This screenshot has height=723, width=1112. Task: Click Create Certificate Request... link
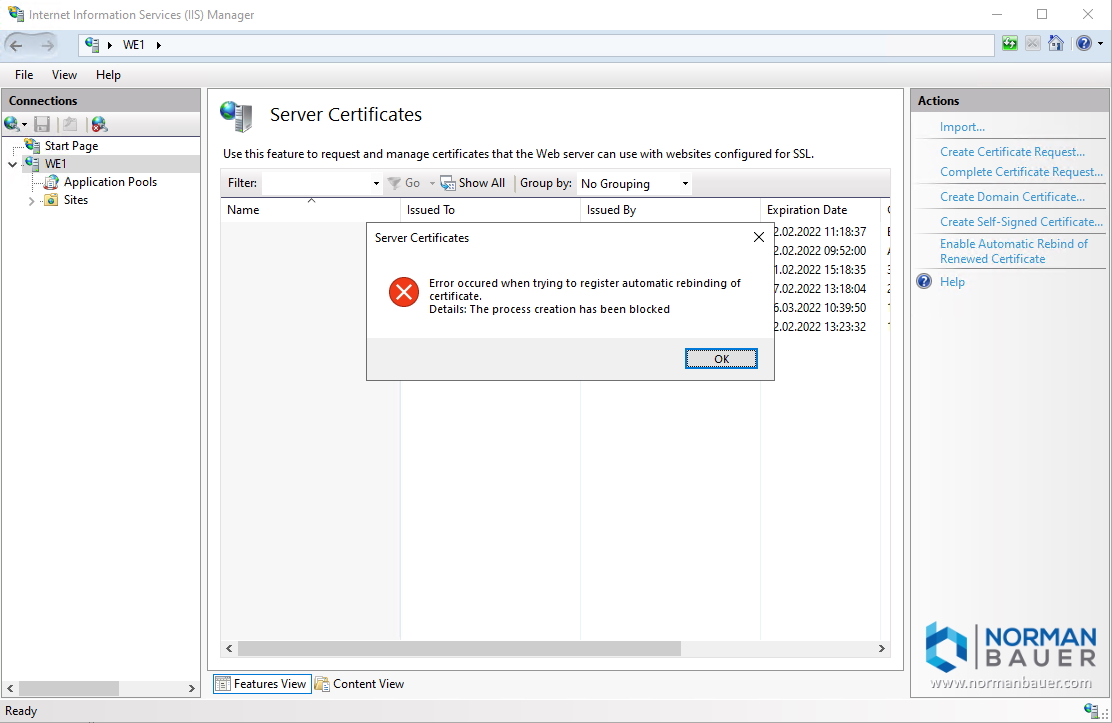coord(1012,152)
